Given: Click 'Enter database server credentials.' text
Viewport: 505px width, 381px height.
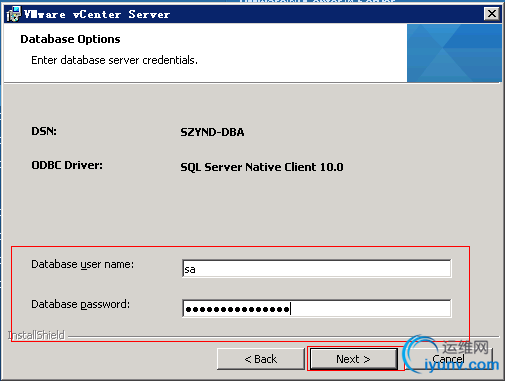Looking at the screenshot, I should click(114, 60).
